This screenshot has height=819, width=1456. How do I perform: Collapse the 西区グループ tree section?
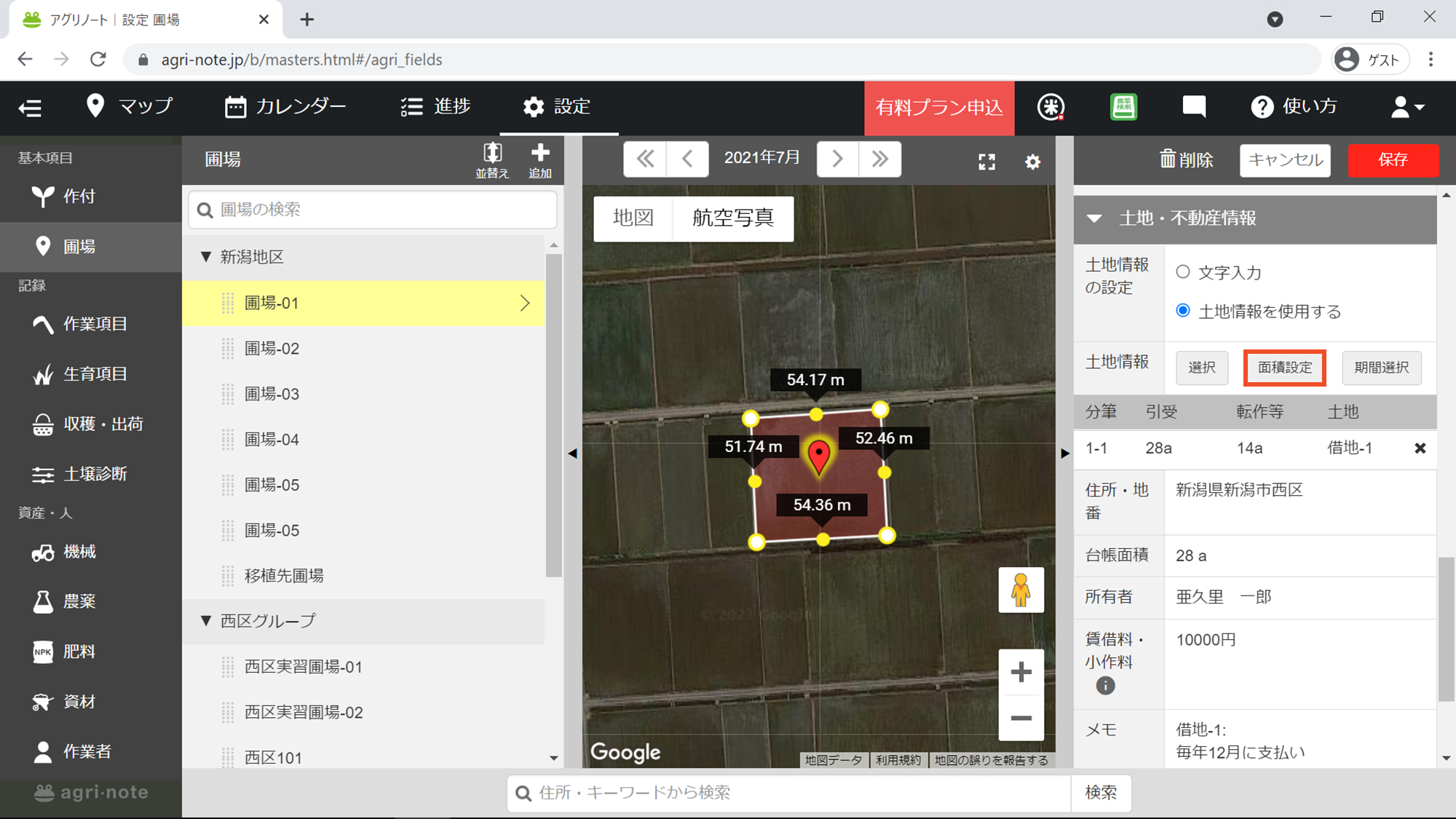pyautogui.click(x=206, y=620)
